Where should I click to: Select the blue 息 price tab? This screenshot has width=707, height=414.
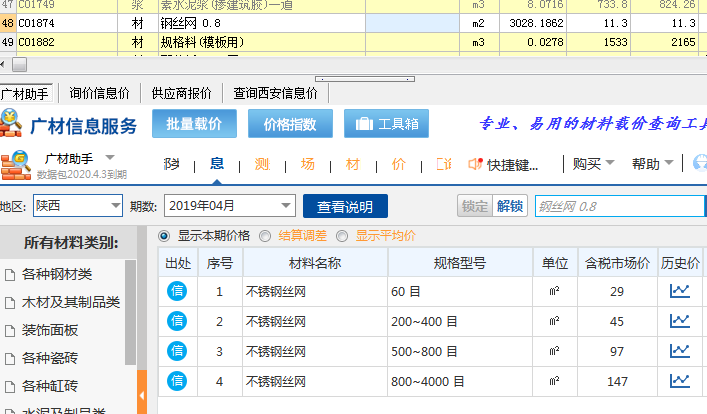[217, 163]
